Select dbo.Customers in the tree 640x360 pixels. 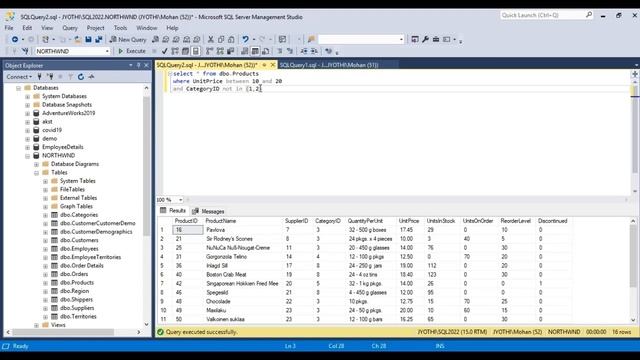coord(79,240)
